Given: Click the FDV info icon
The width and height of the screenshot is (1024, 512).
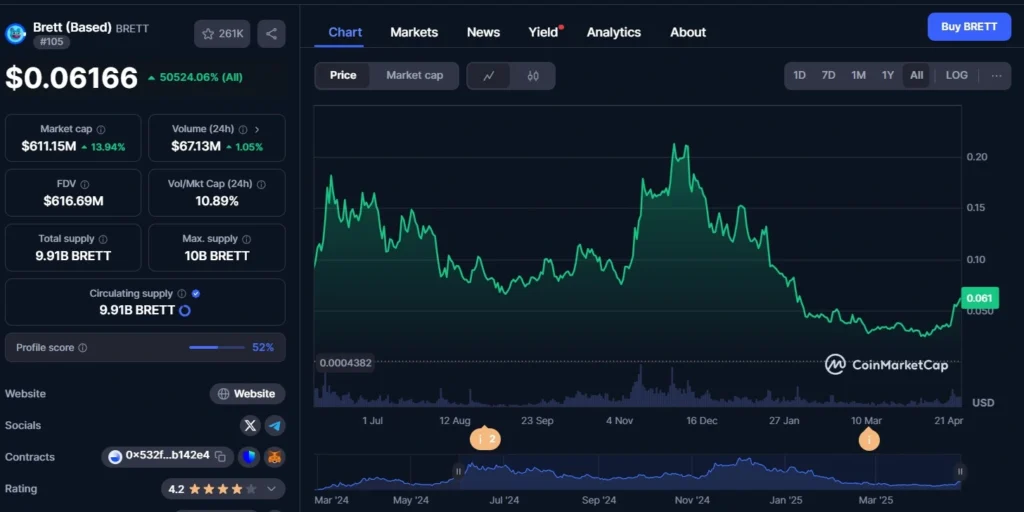Looking at the screenshot, I should pos(85,184).
